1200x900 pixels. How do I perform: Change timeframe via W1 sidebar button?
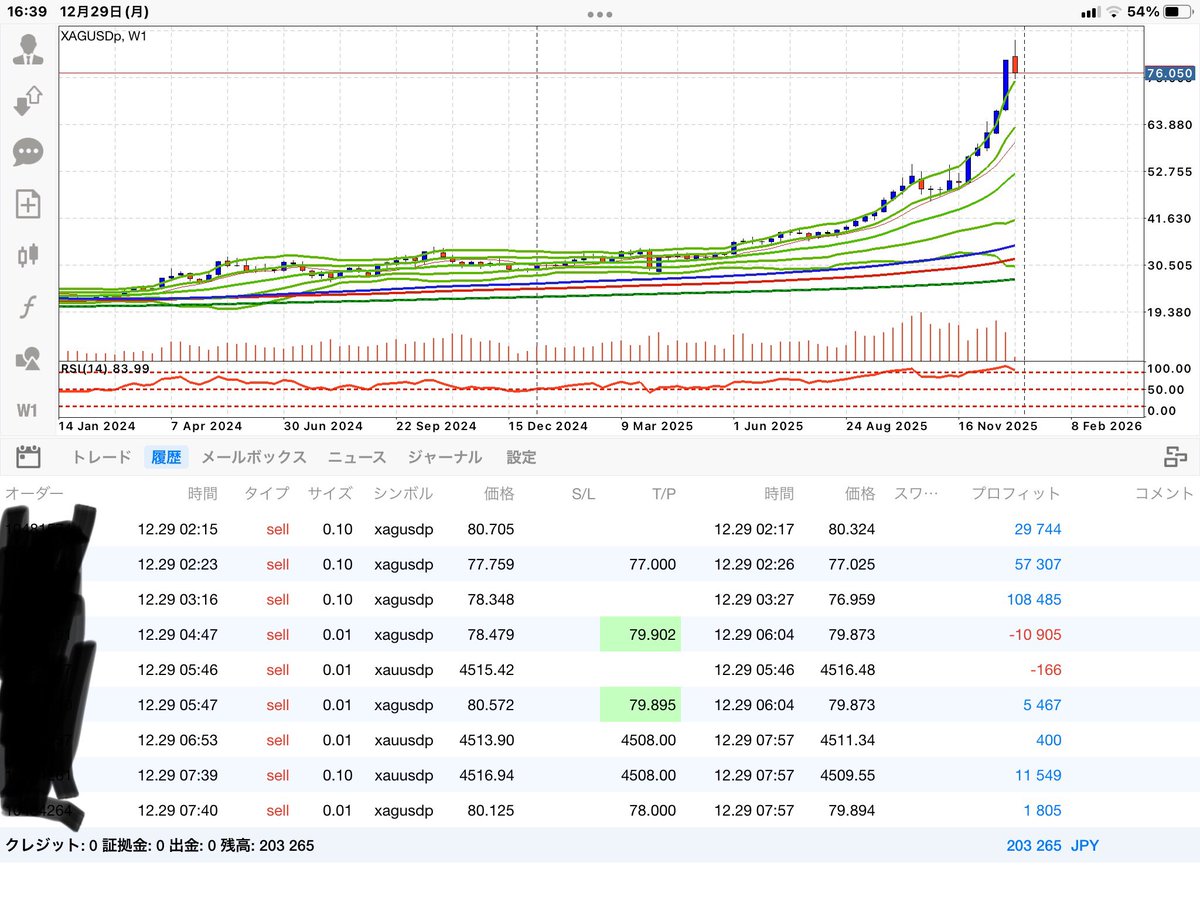(28, 410)
